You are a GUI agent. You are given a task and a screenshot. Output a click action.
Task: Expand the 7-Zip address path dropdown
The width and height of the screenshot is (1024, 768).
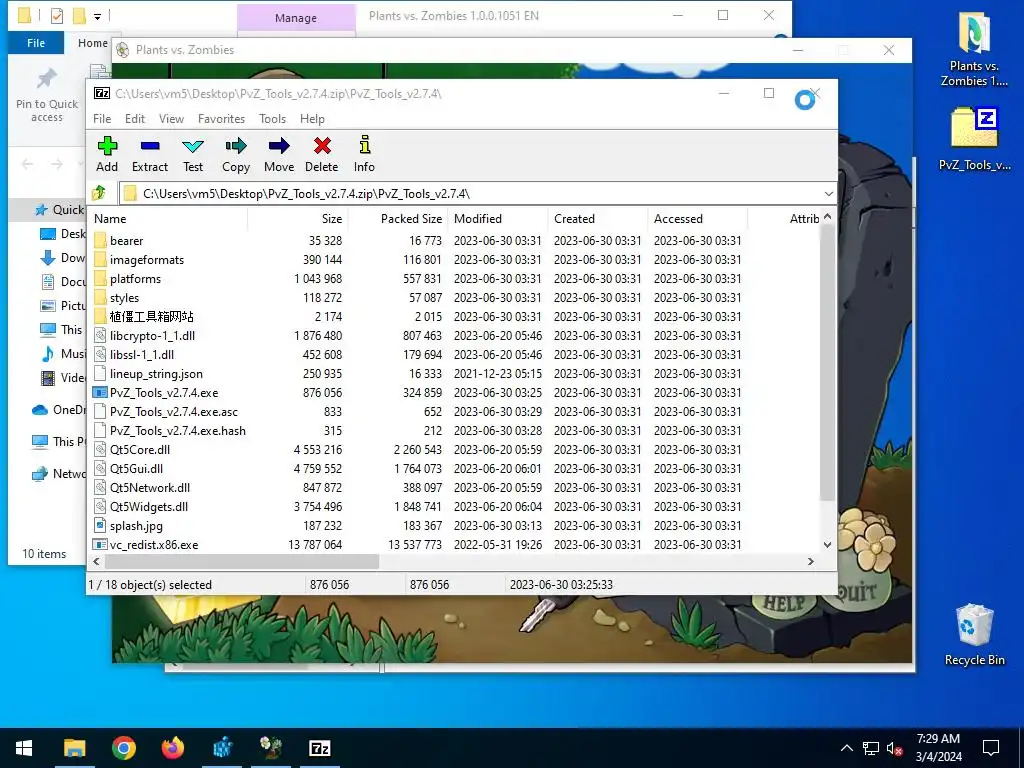(x=828, y=194)
